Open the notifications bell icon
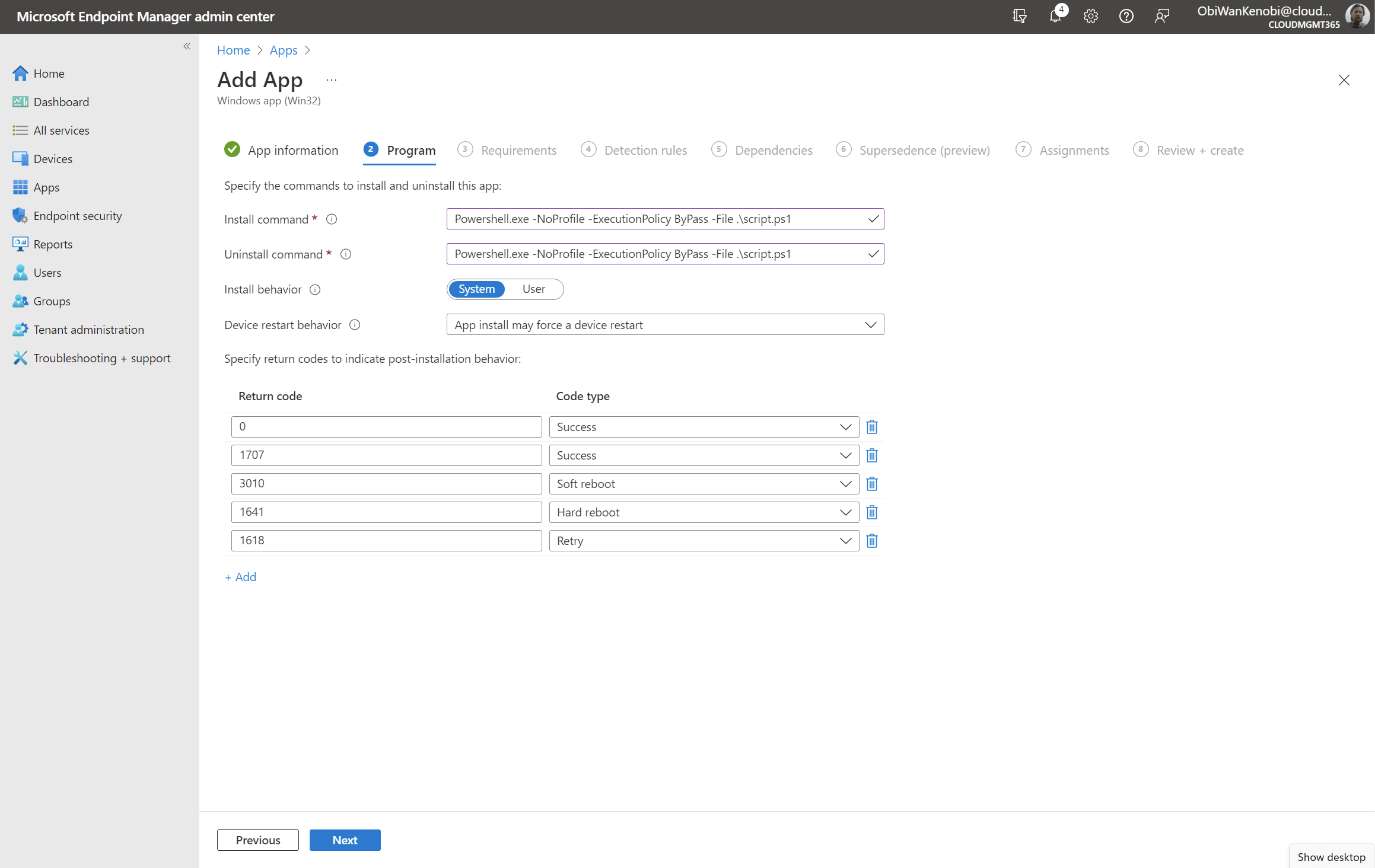1375x868 pixels. point(1056,15)
